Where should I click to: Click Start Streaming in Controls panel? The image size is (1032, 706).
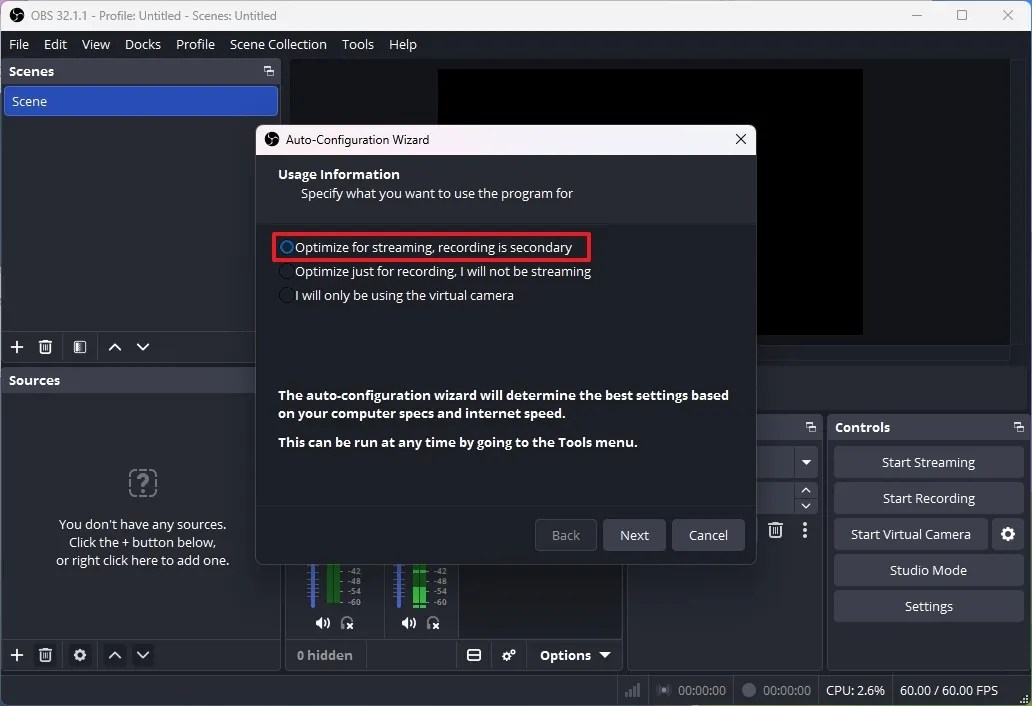pyautogui.click(x=928, y=462)
